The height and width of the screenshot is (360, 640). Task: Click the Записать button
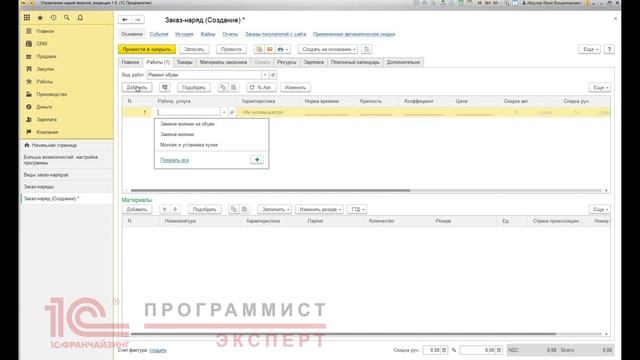[x=194, y=49]
